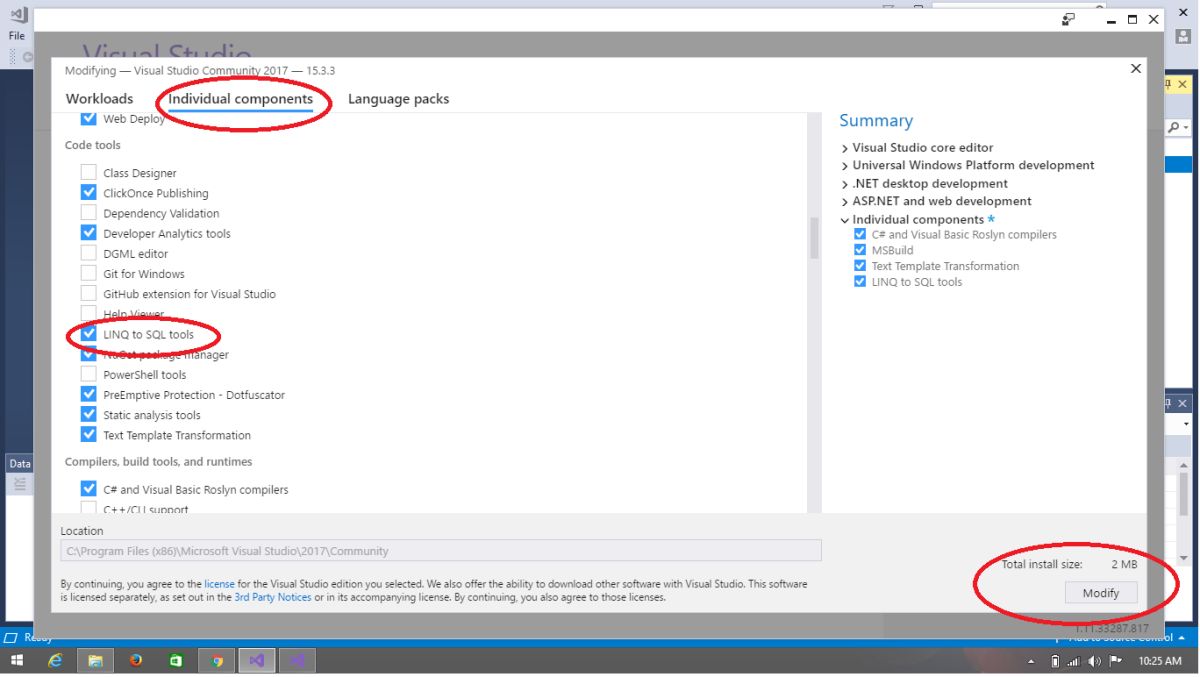Check GitHub extension for Visual Studio
Screen dimensions: 1200x677
pyautogui.click(x=89, y=294)
